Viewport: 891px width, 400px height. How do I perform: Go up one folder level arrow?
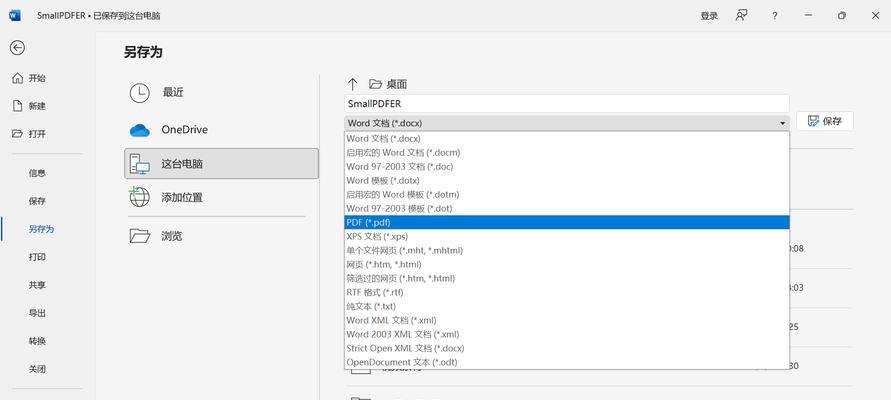pos(352,84)
